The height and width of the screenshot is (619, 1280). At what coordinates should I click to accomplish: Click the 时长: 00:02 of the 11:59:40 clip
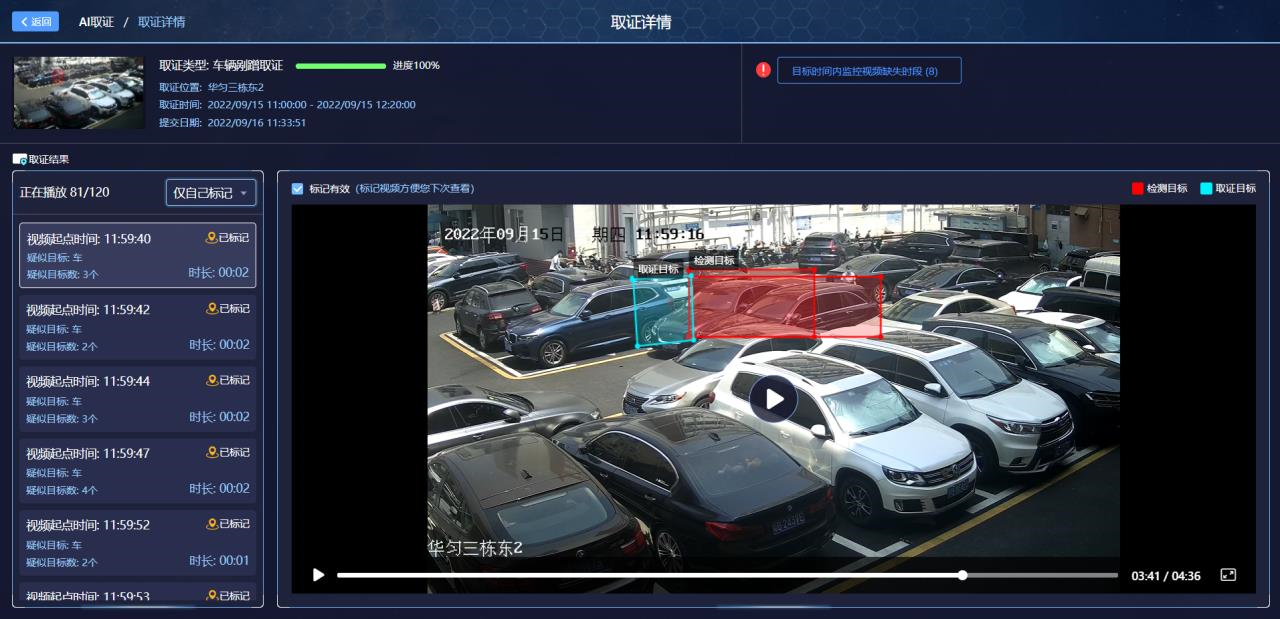[219, 273]
